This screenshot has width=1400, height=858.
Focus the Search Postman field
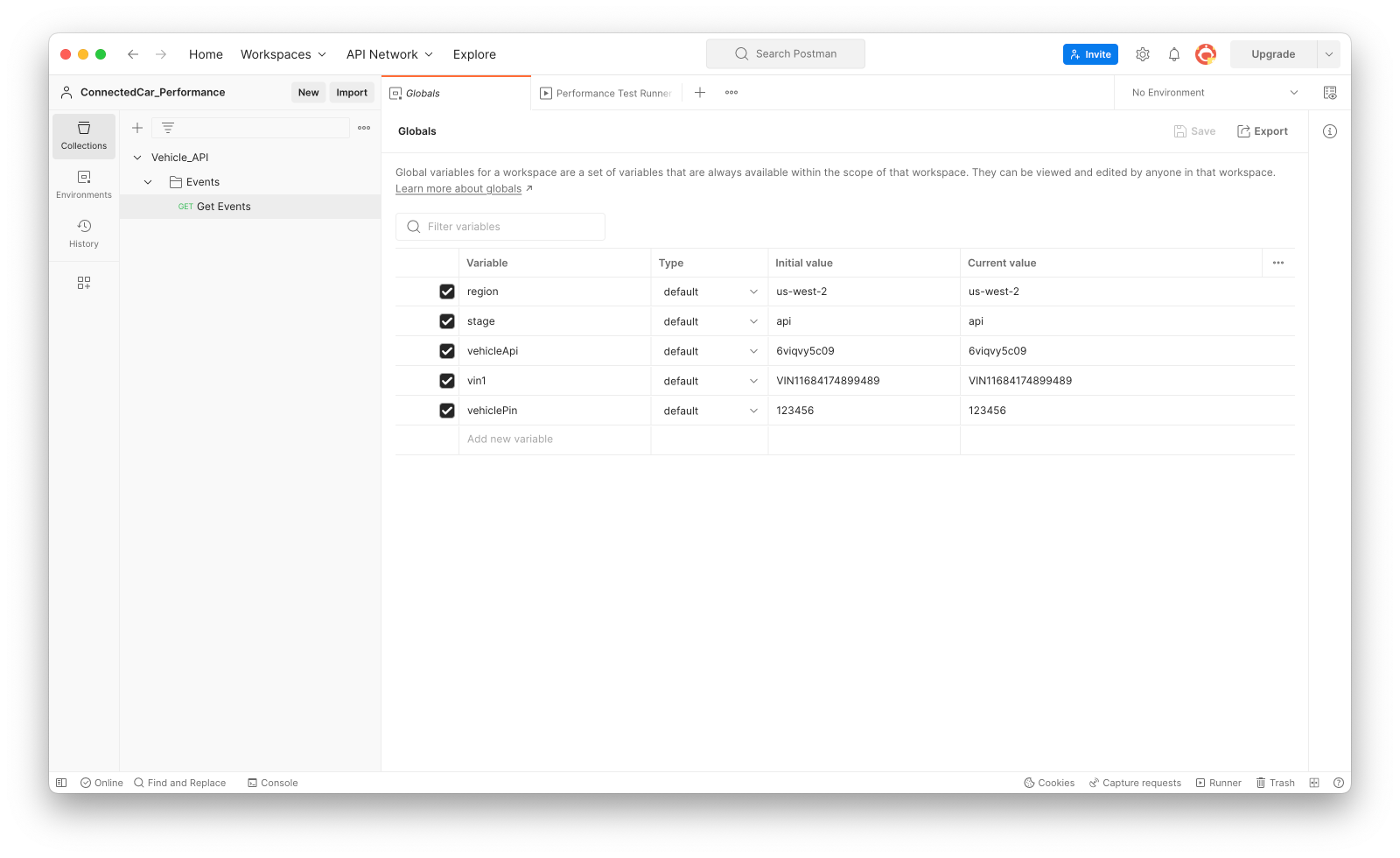pos(786,54)
